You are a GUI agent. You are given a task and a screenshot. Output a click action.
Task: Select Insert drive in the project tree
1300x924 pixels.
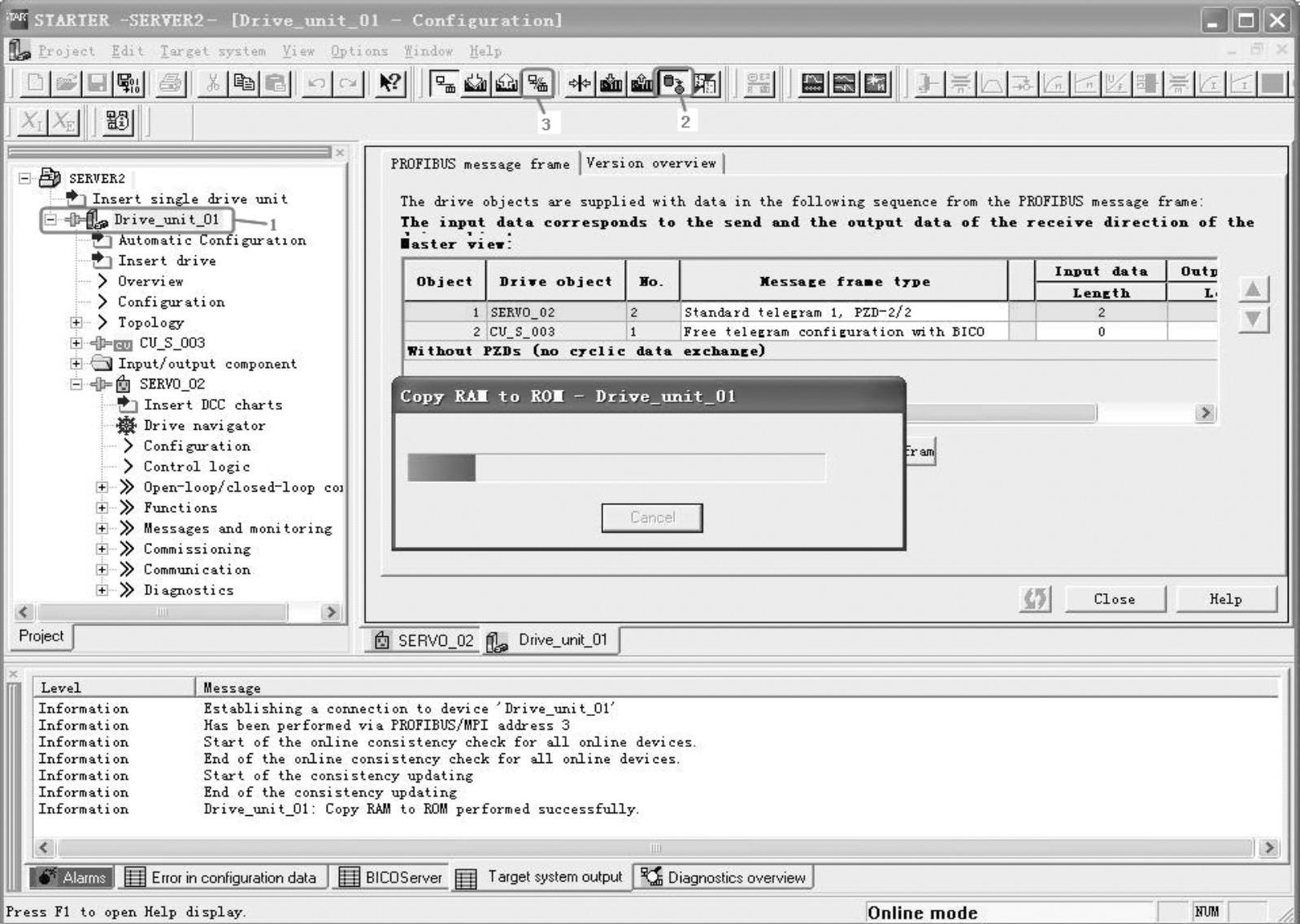pyautogui.click(x=167, y=260)
